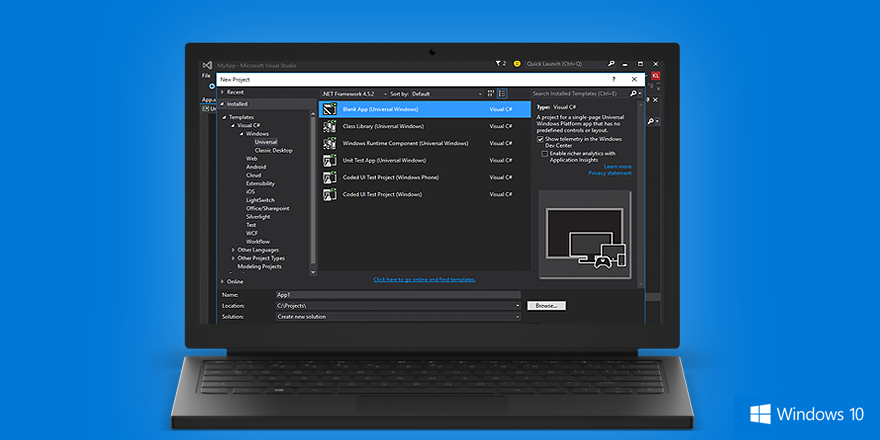Select the Universal tree item
Viewport: 880px width, 440px height.
pyautogui.click(x=266, y=142)
